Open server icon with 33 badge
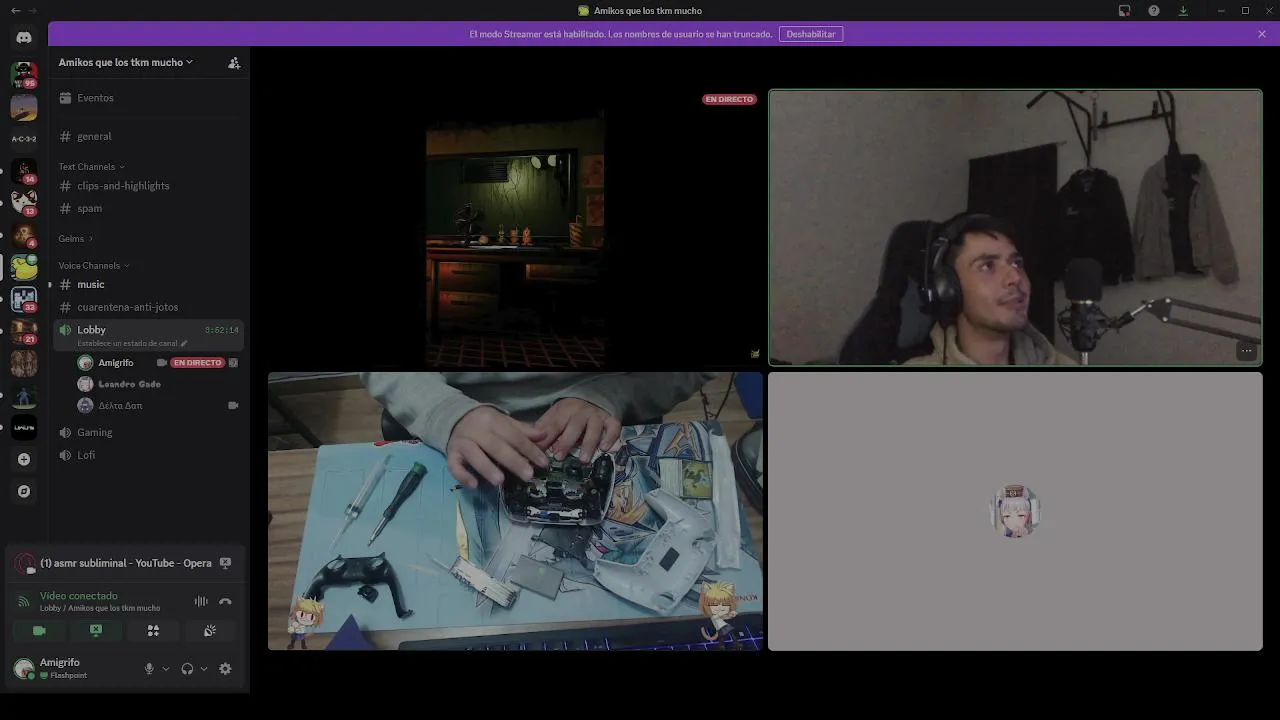The width and height of the screenshot is (1280, 720). tap(24, 299)
